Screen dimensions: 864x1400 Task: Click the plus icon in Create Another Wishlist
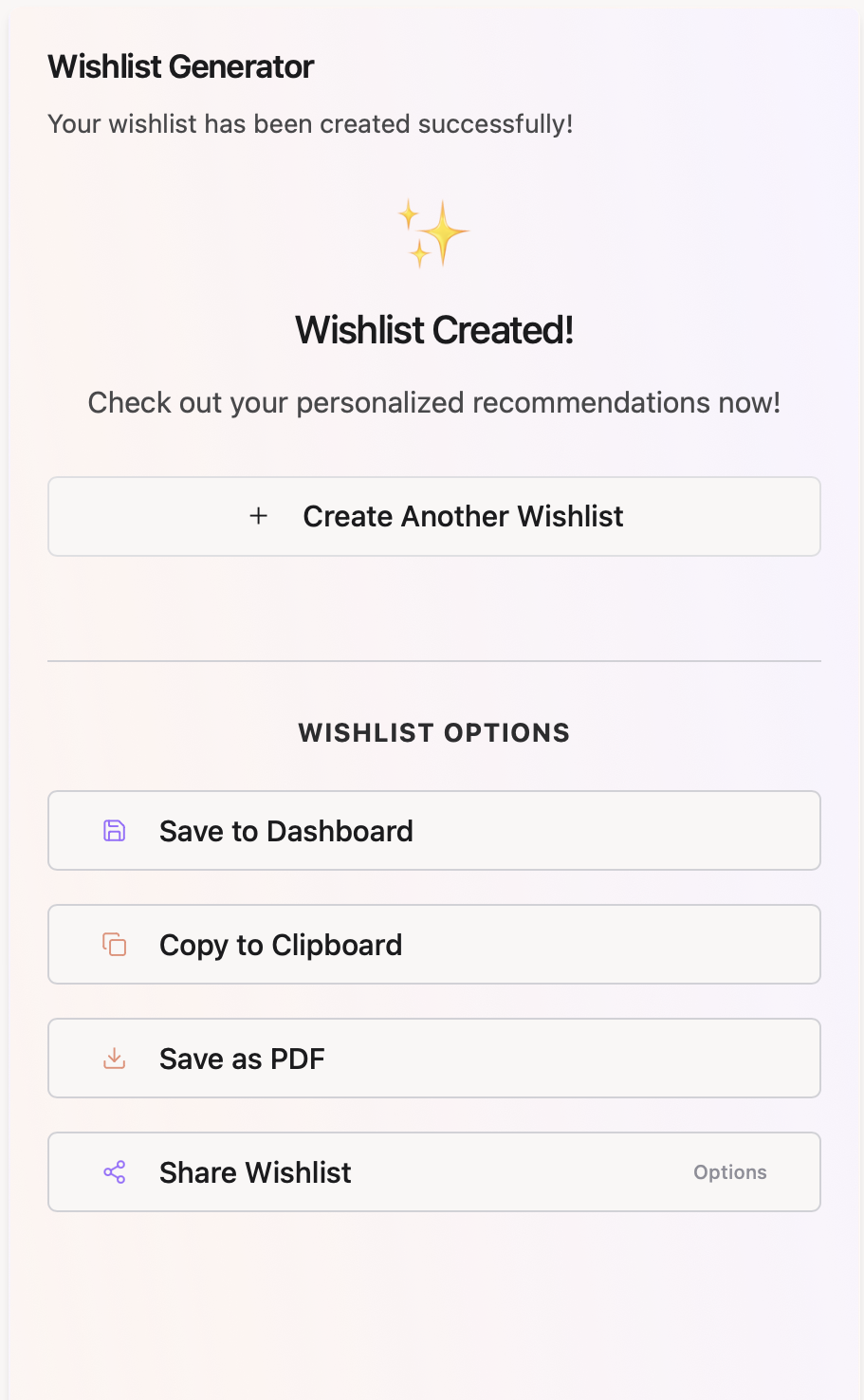coord(257,516)
